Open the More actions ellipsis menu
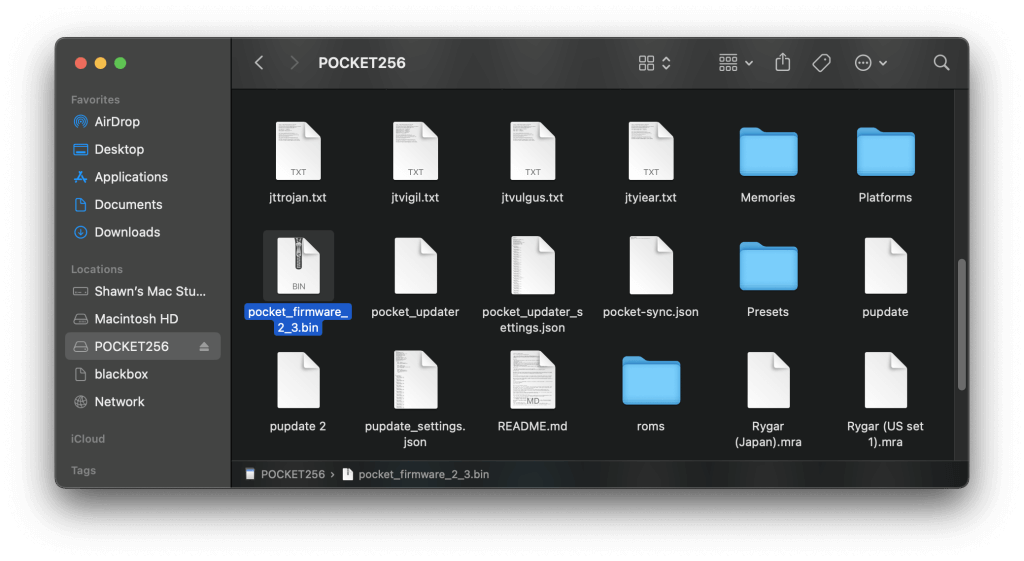The height and width of the screenshot is (561, 1024). pos(870,63)
